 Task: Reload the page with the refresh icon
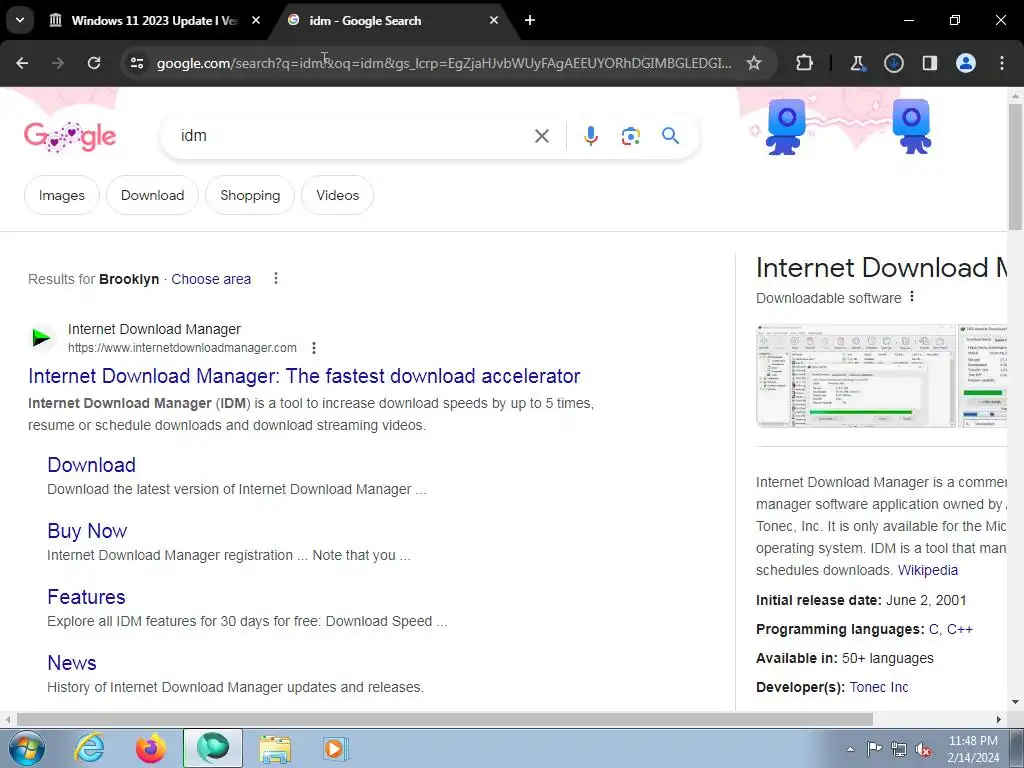(x=94, y=63)
